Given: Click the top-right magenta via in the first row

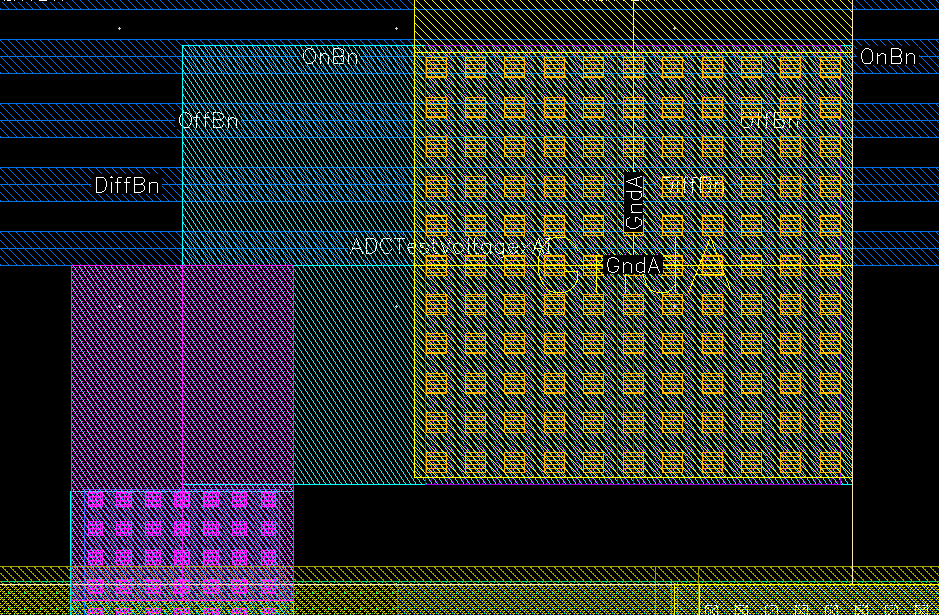Looking at the screenshot, I should tap(268, 499).
